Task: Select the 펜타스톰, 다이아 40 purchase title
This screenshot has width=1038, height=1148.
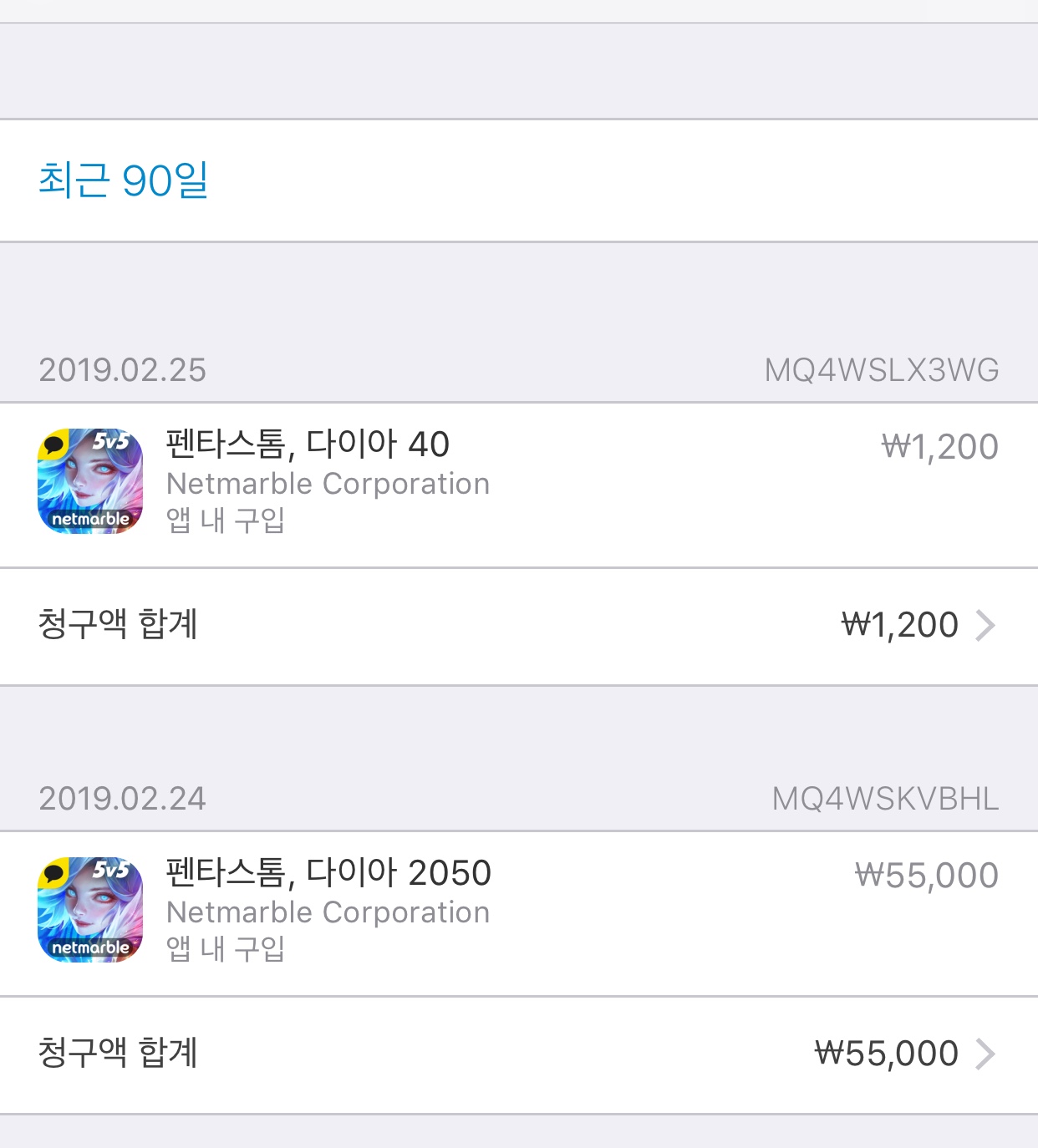Action: point(308,444)
